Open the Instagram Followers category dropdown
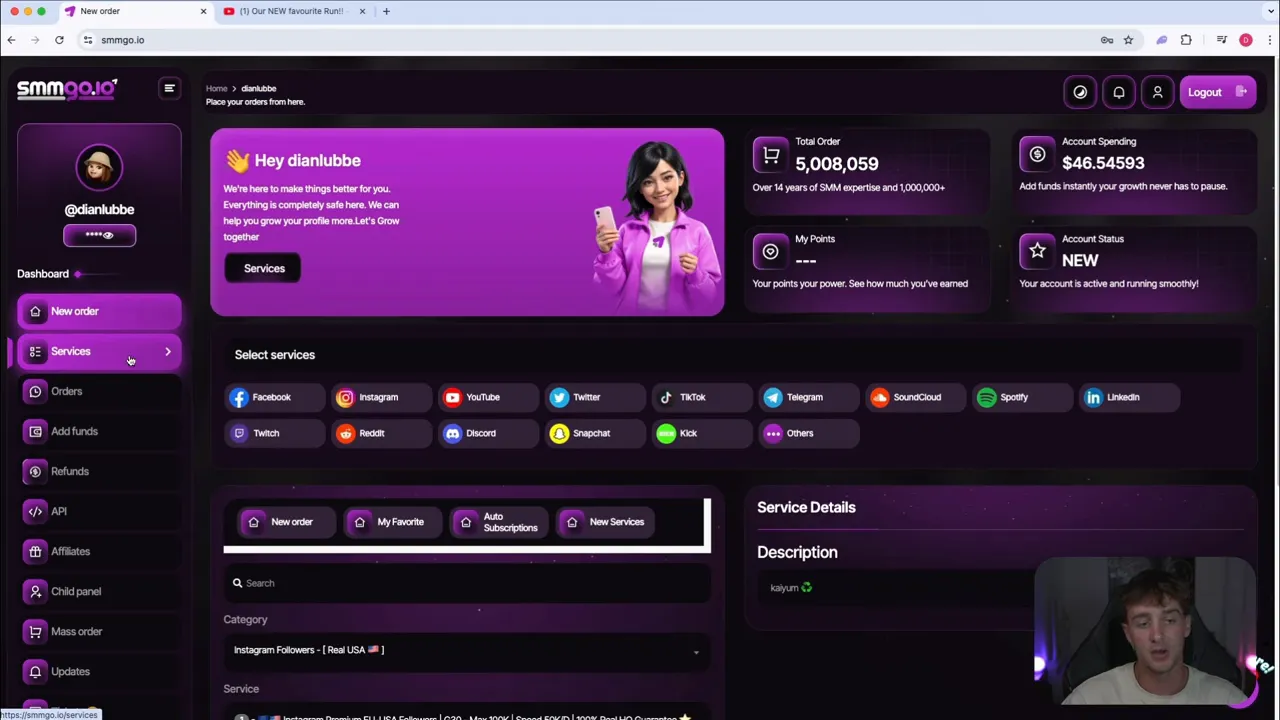1280x720 pixels. pyautogui.click(x=466, y=649)
